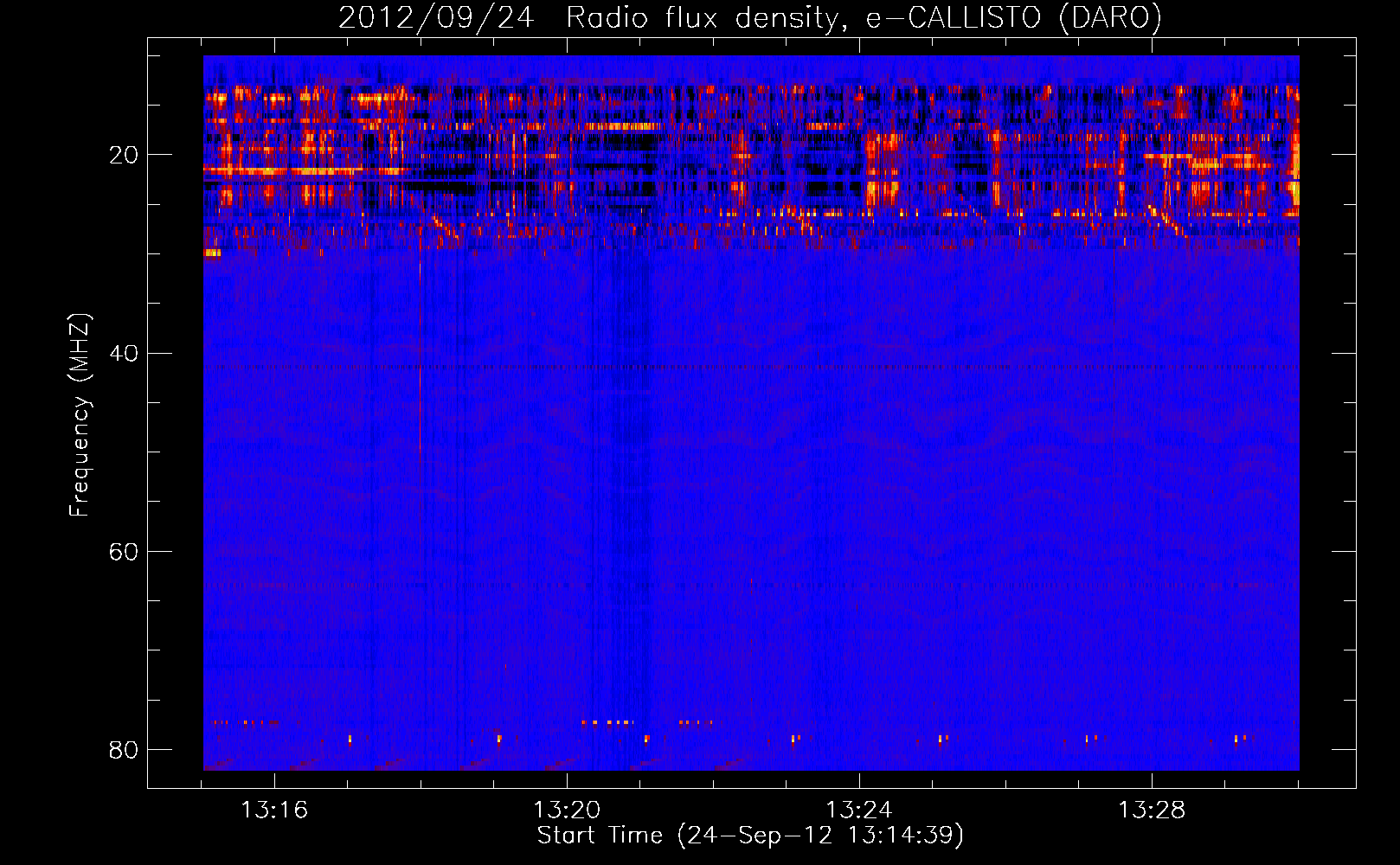Viewport: 1400px width, 865px height.
Task: Click the Start Time axis label
Action: pos(750,836)
